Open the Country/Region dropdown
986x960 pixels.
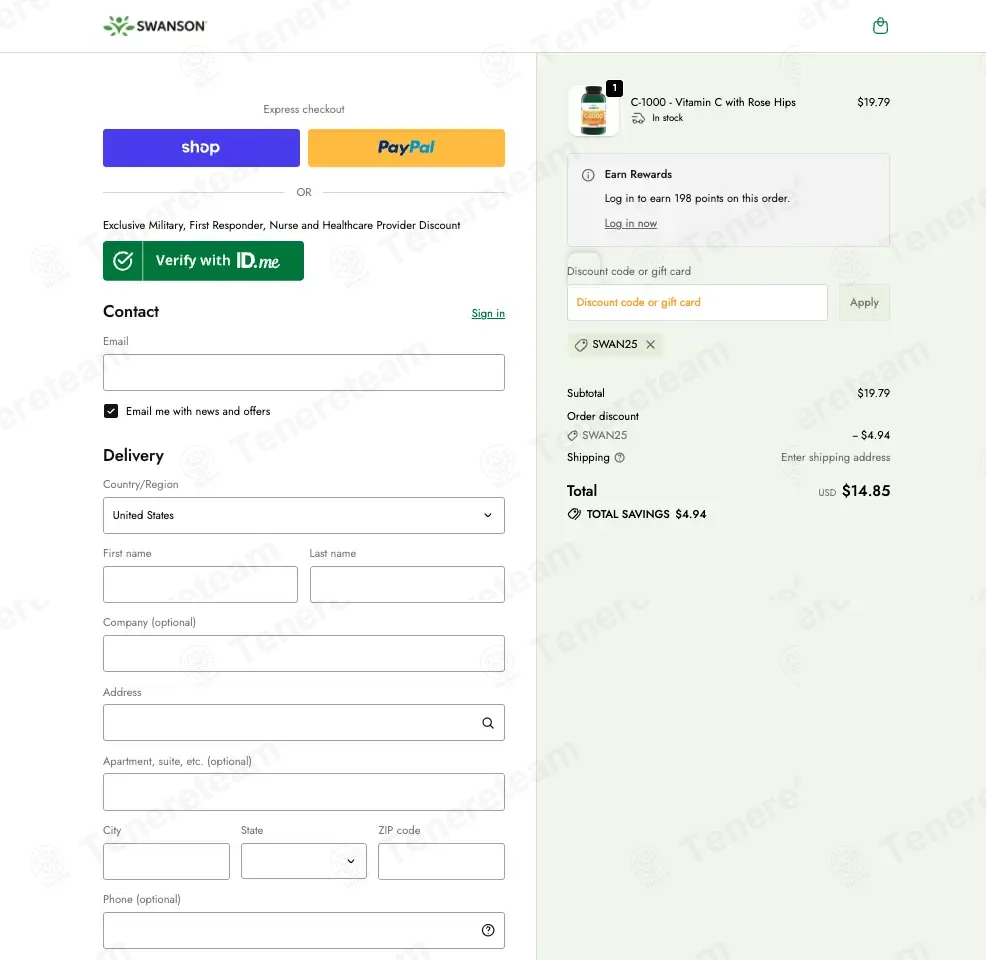(304, 516)
